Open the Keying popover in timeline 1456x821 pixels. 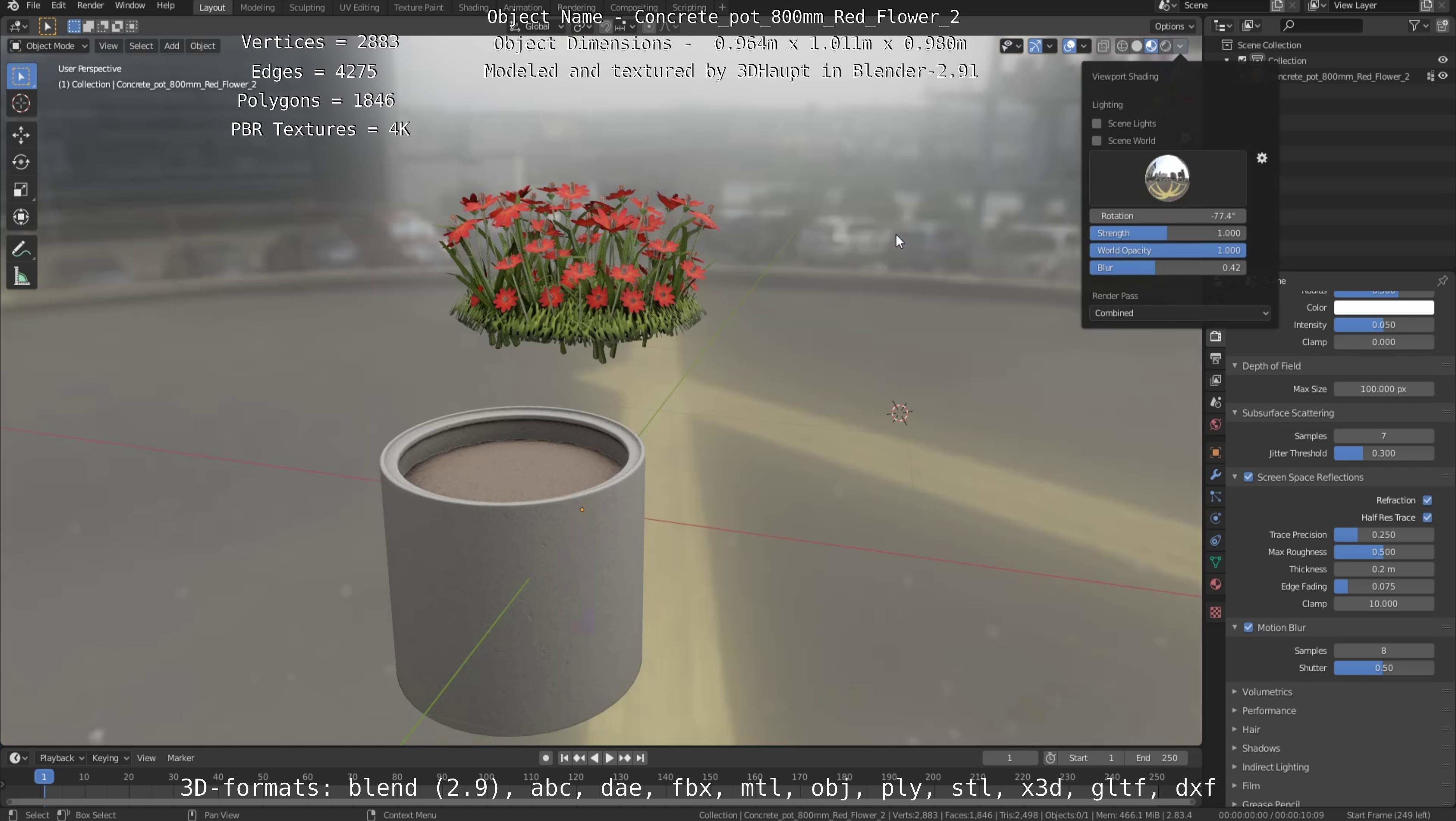110,758
